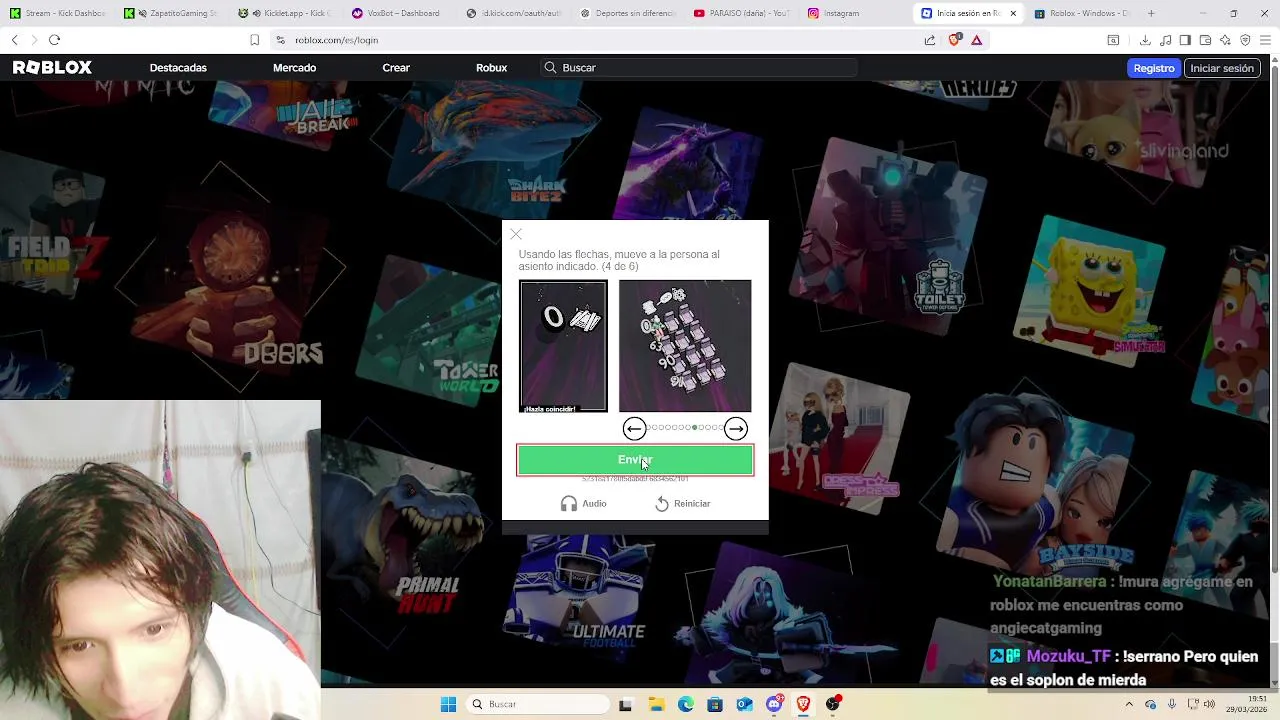Open the Leo AI sparkle icon
This screenshot has width=1280, height=720.
point(1225,40)
